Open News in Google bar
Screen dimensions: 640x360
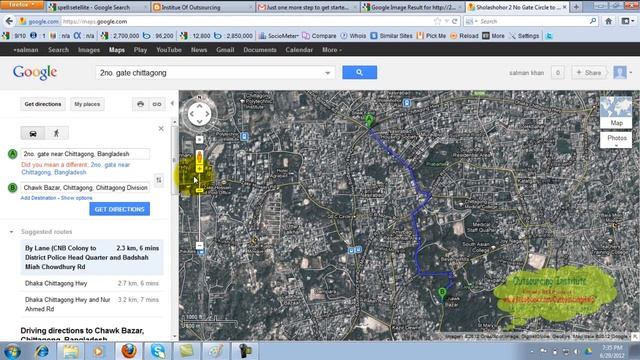(x=199, y=50)
